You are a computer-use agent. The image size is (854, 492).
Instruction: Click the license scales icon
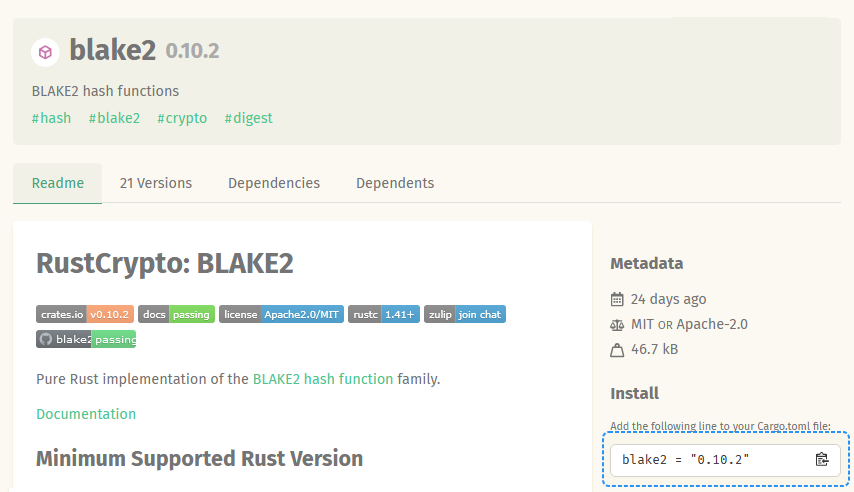click(x=617, y=324)
